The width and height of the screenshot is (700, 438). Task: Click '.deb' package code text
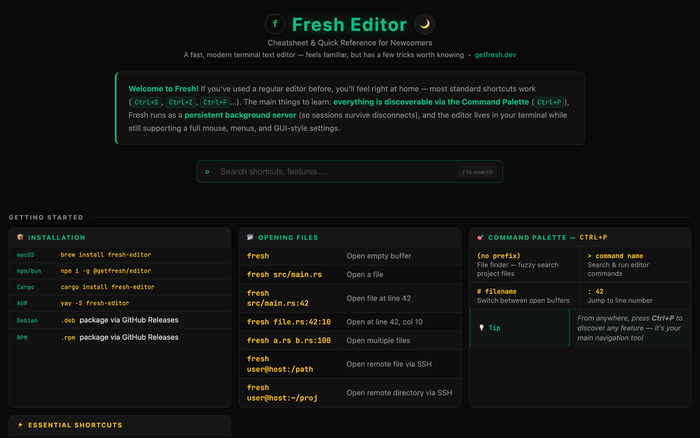pos(68,321)
